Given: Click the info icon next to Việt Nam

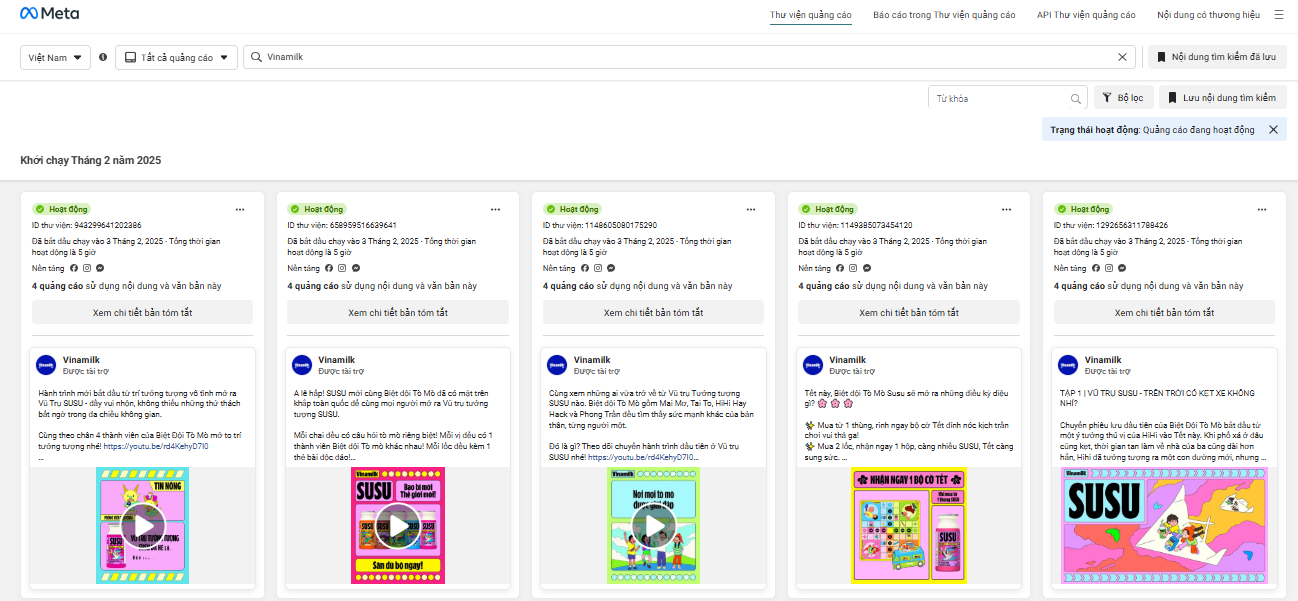Looking at the screenshot, I should point(103,57).
